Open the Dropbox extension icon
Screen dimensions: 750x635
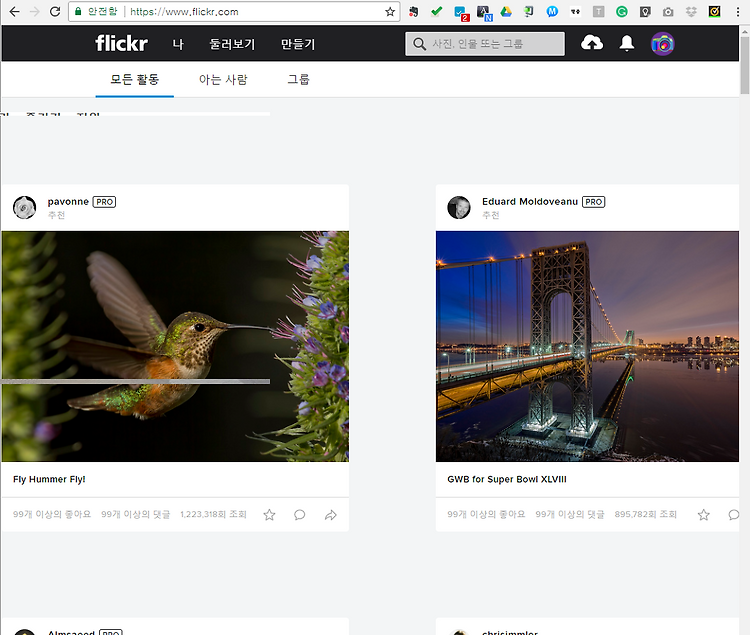click(691, 12)
